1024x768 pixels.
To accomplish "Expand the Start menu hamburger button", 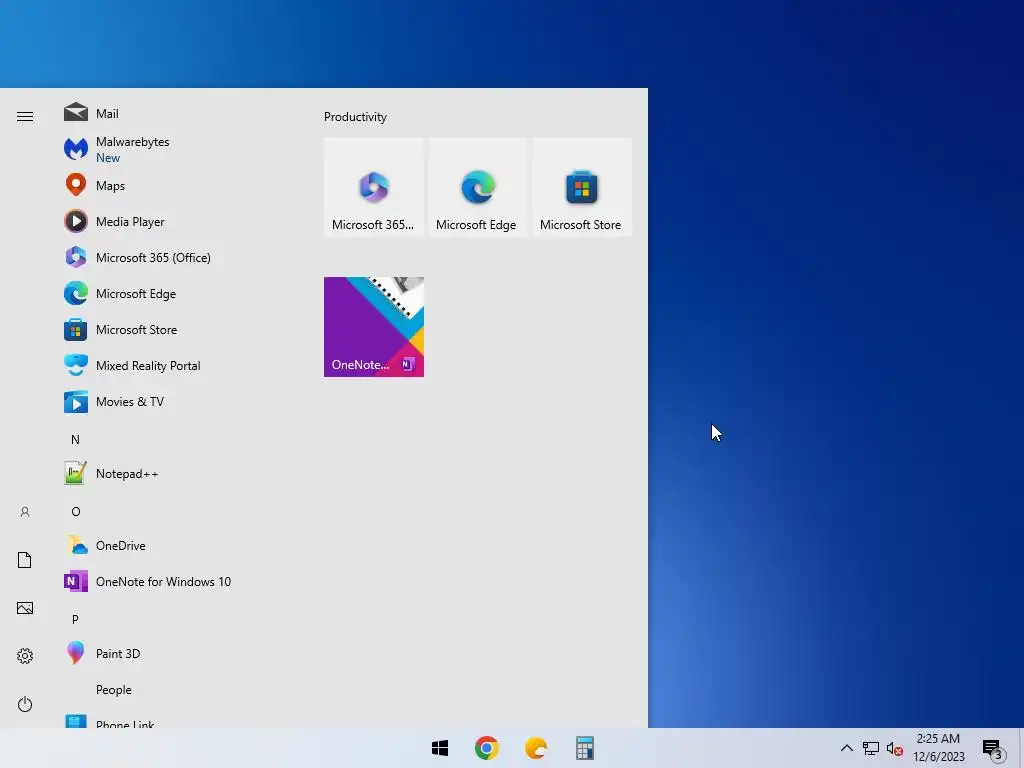I will pyautogui.click(x=25, y=116).
